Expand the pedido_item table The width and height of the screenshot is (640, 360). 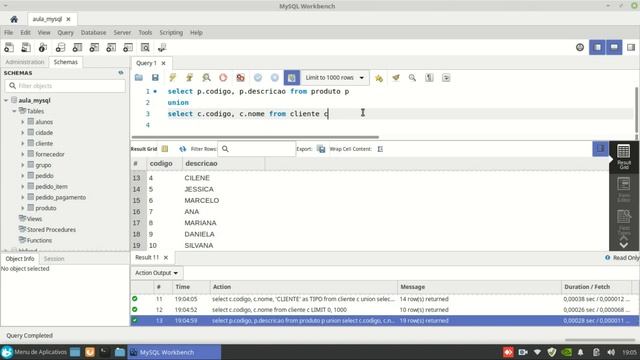coord(22,187)
